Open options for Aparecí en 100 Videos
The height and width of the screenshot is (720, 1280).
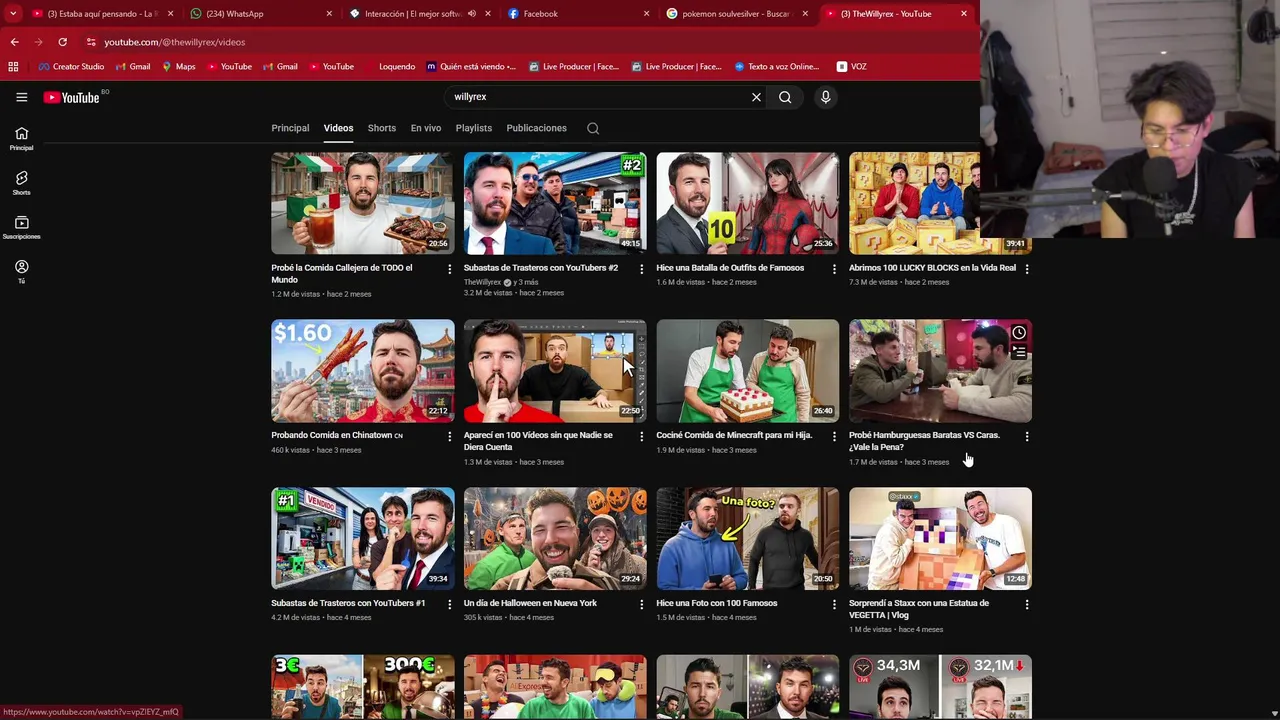(x=642, y=436)
